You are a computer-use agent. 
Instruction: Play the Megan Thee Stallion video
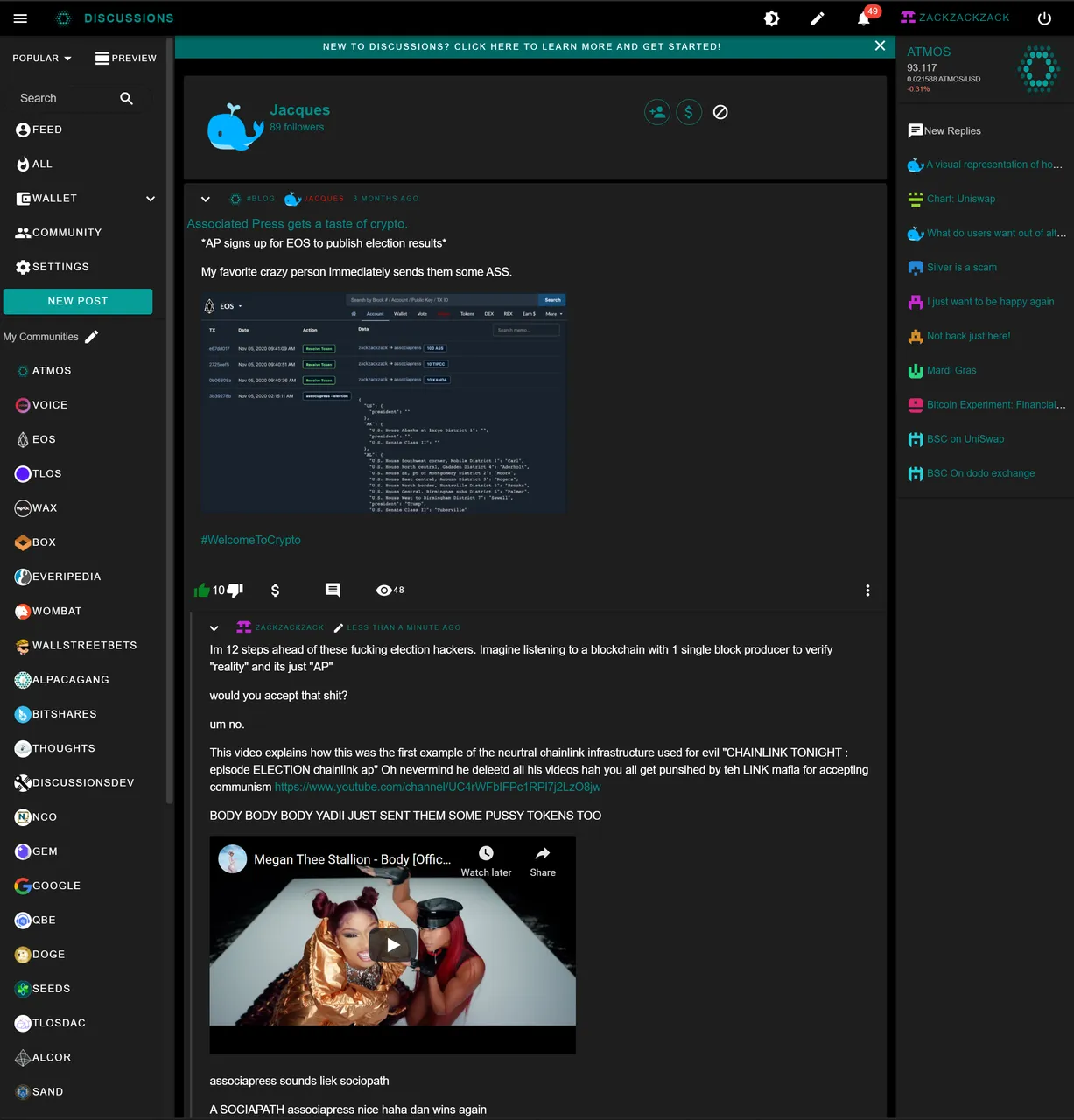click(393, 944)
